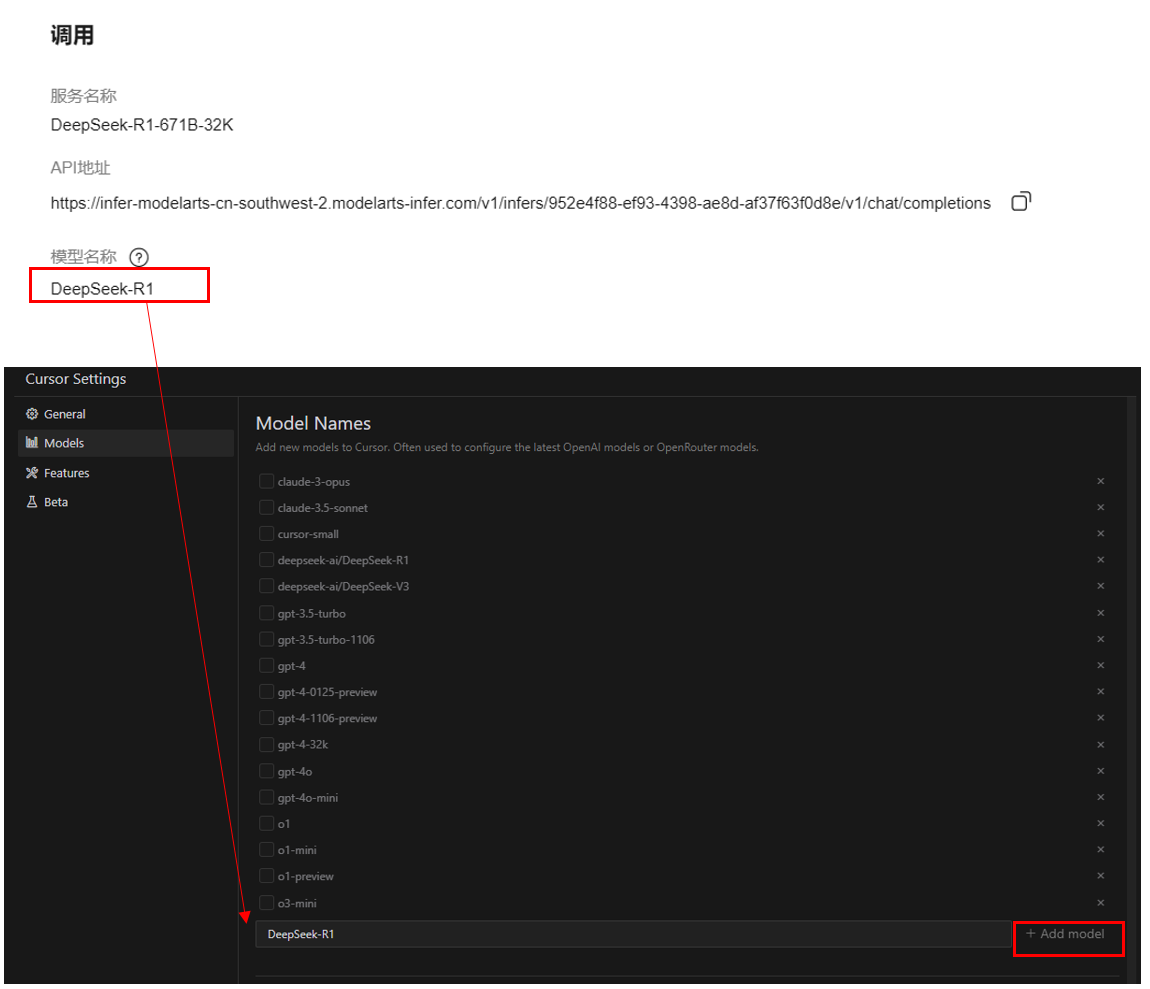Enable the gpt-4o-mini checkbox
This screenshot has width=1150, height=989.
(x=266, y=797)
